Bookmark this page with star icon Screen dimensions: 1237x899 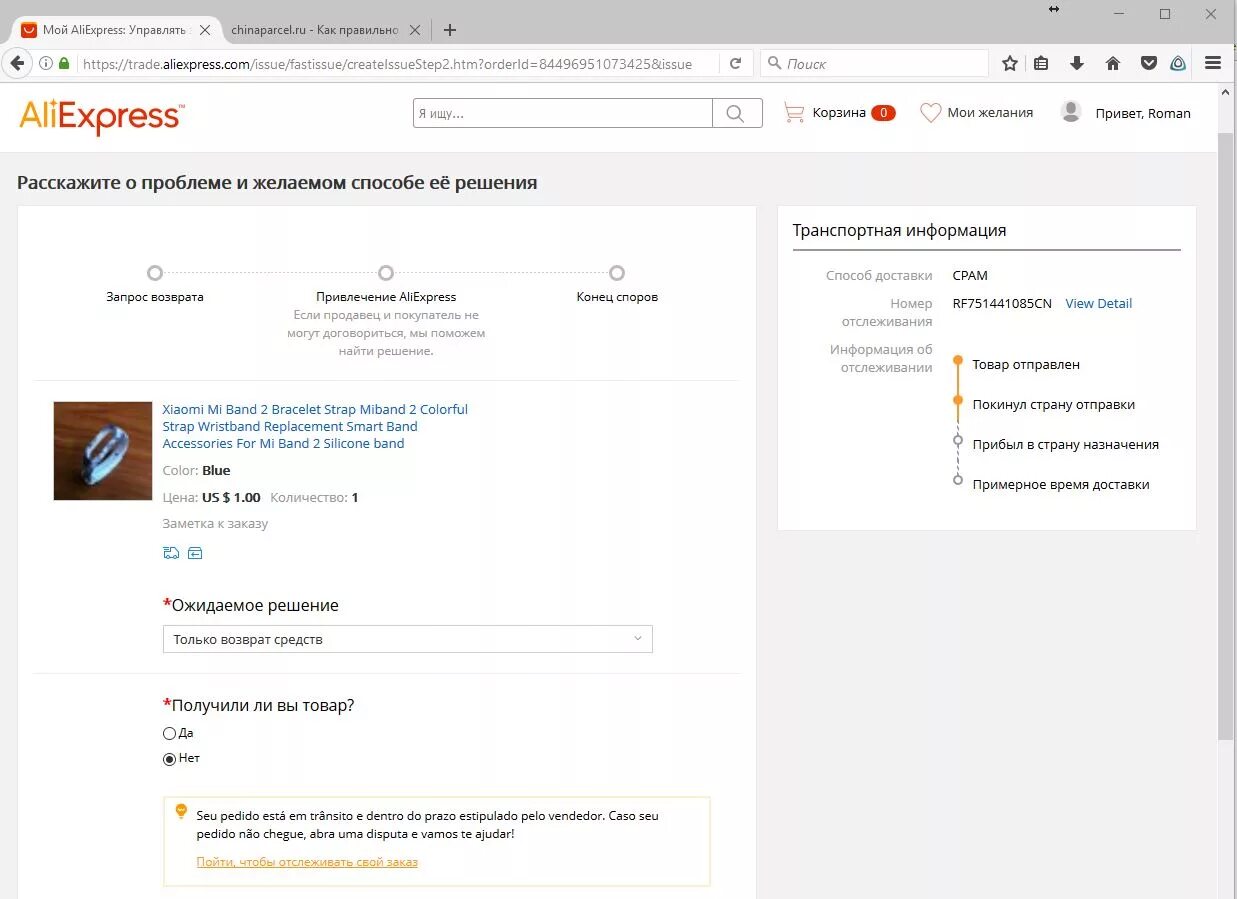1010,63
